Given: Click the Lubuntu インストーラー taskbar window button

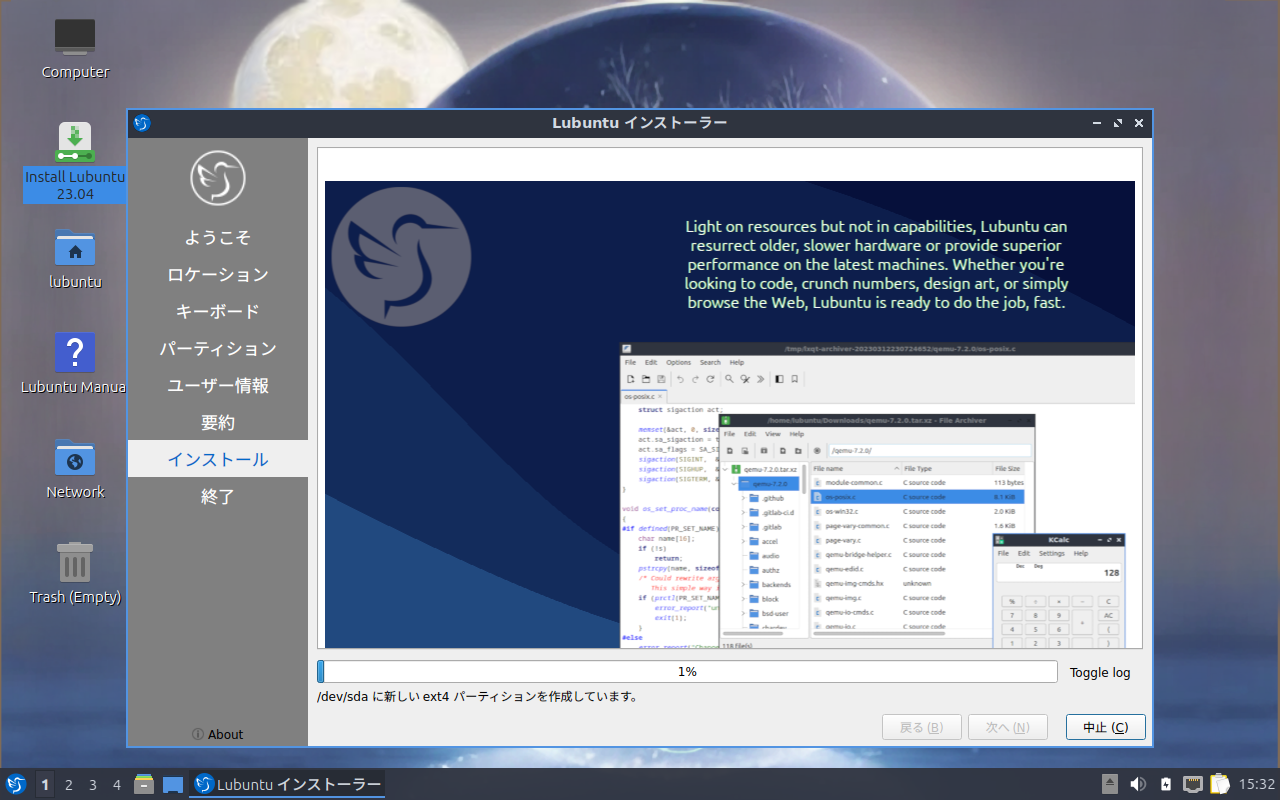Looking at the screenshot, I should pos(287,784).
